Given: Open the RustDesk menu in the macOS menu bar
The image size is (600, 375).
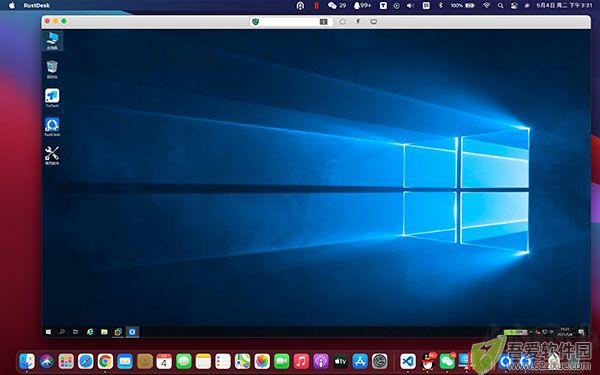Looking at the screenshot, I should (x=36, y=5).
